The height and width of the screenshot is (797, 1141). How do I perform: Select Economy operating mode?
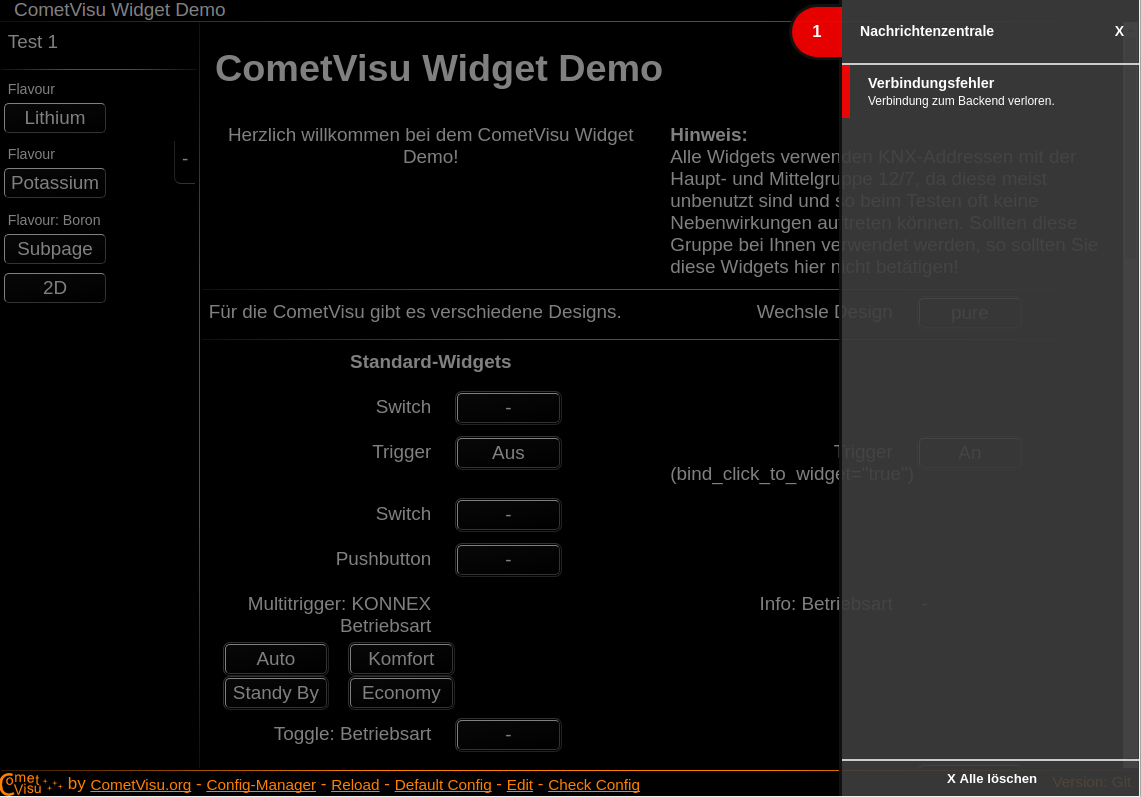[x=401, y=693]
